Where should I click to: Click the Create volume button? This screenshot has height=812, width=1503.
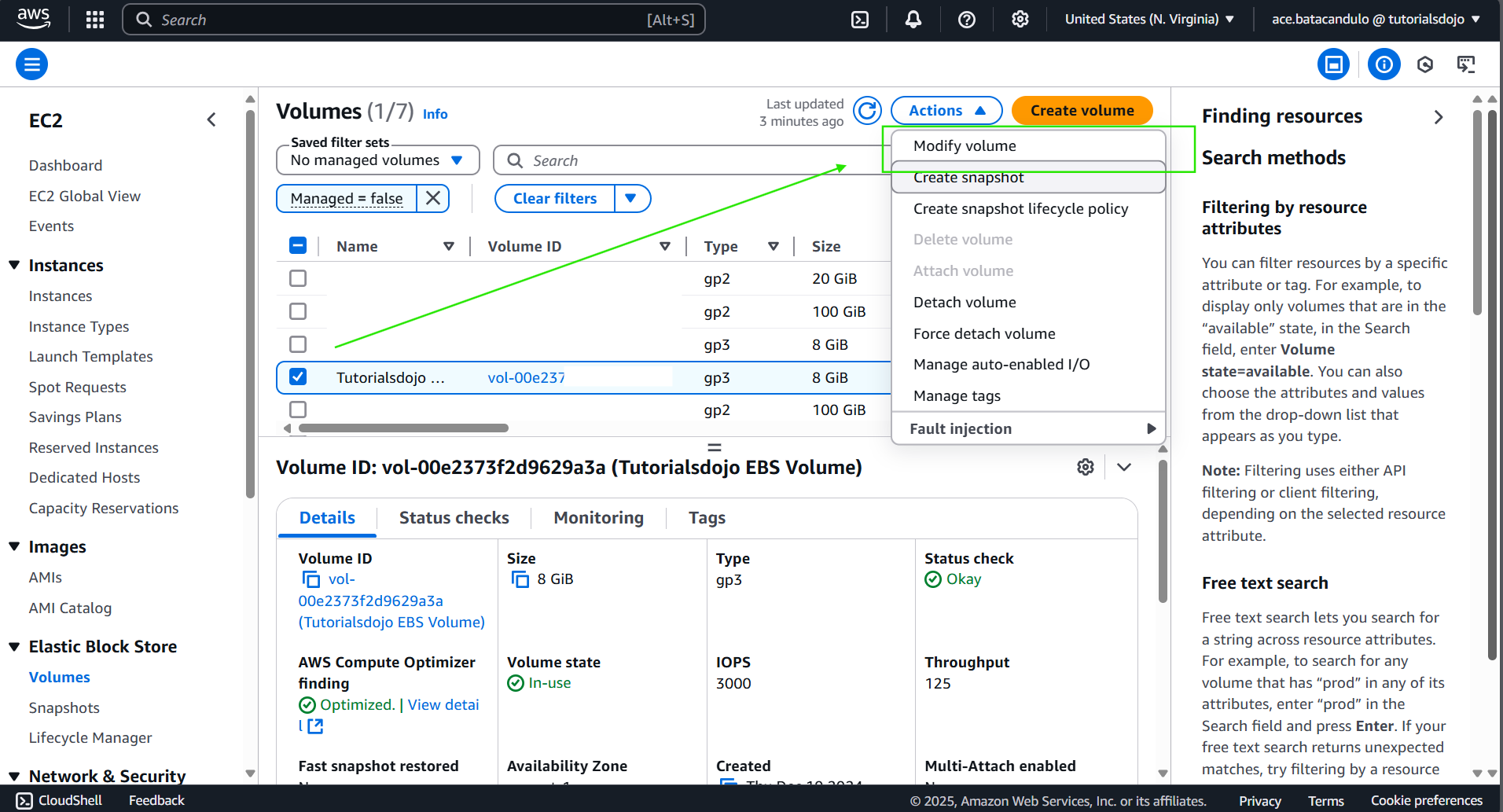(1082, 111)
